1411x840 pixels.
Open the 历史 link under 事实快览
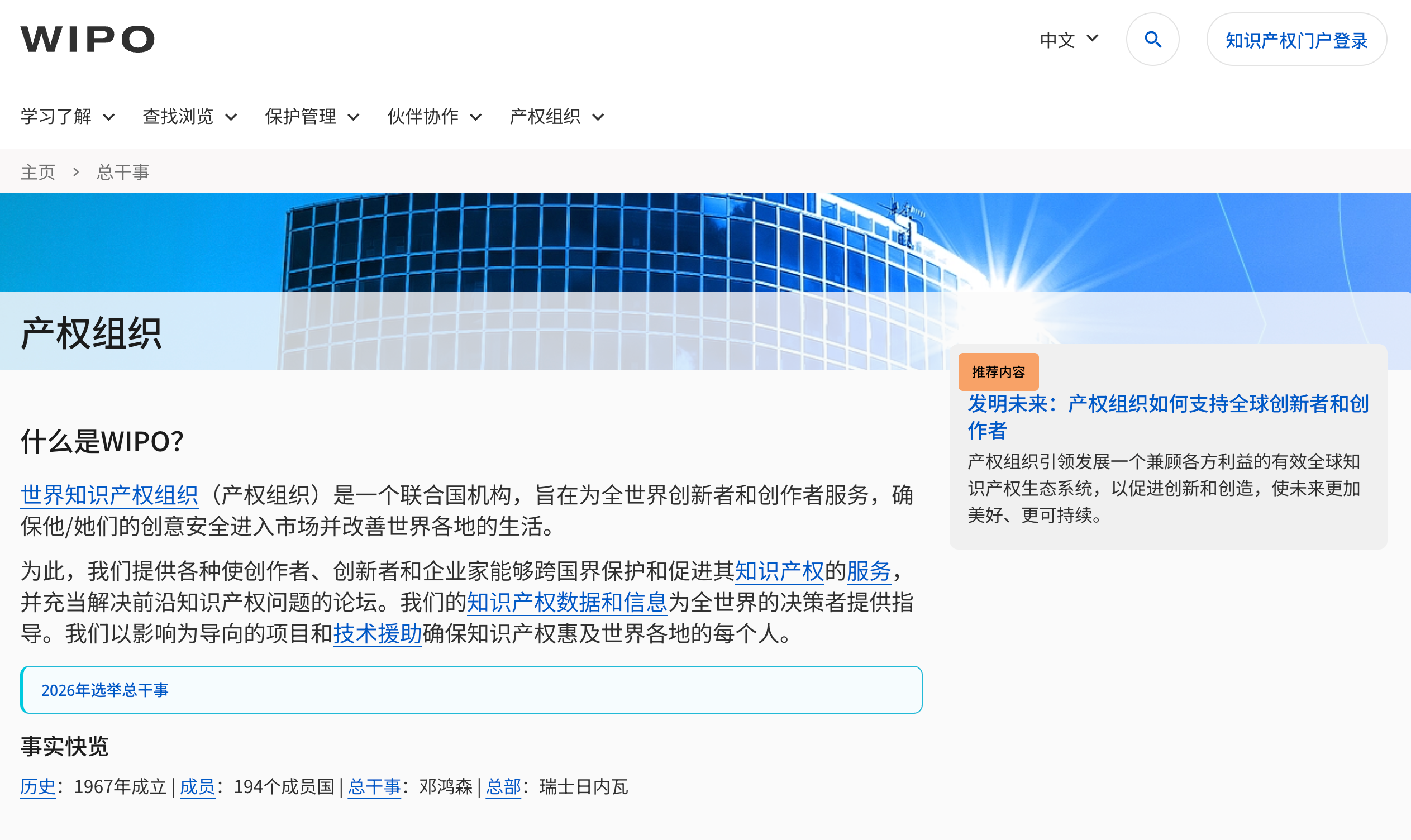pos(37,787)
